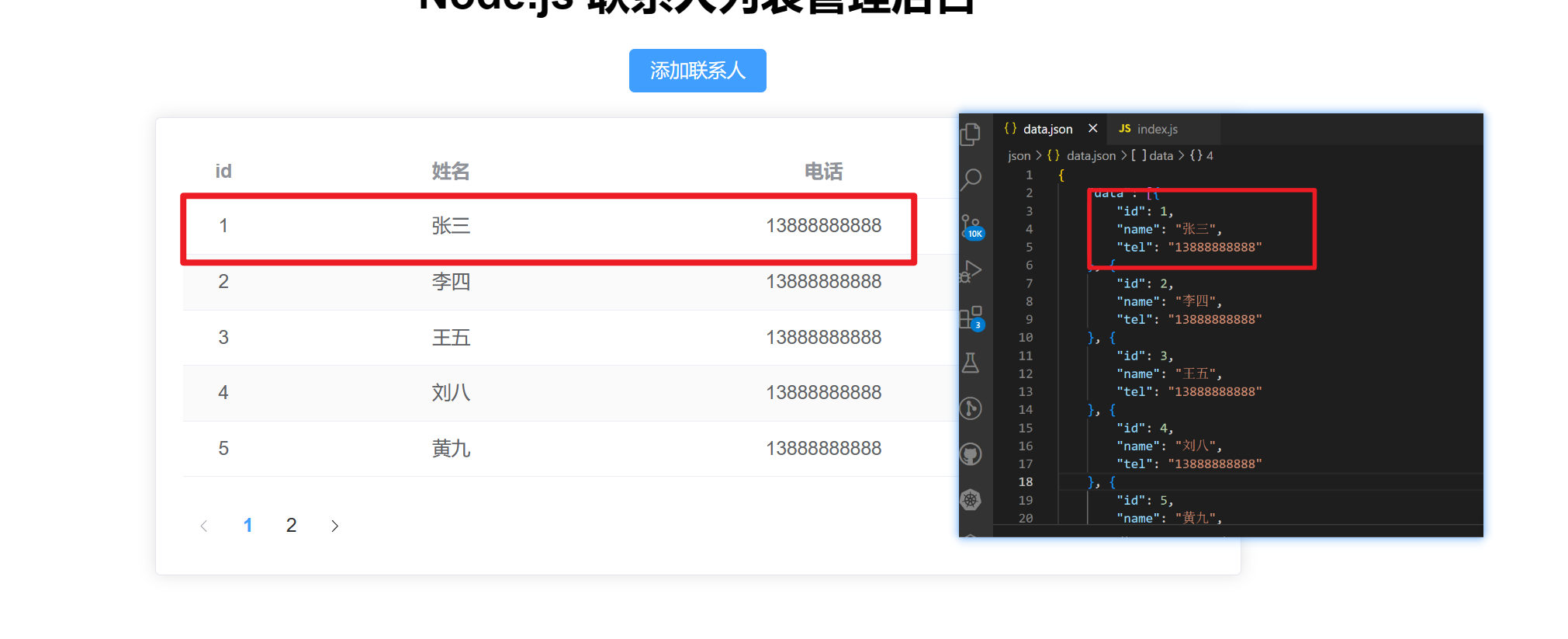The image size is (1568, 639).
Task: Click the code "name": "王五" in editor
Action: (x=1168, y=373)
